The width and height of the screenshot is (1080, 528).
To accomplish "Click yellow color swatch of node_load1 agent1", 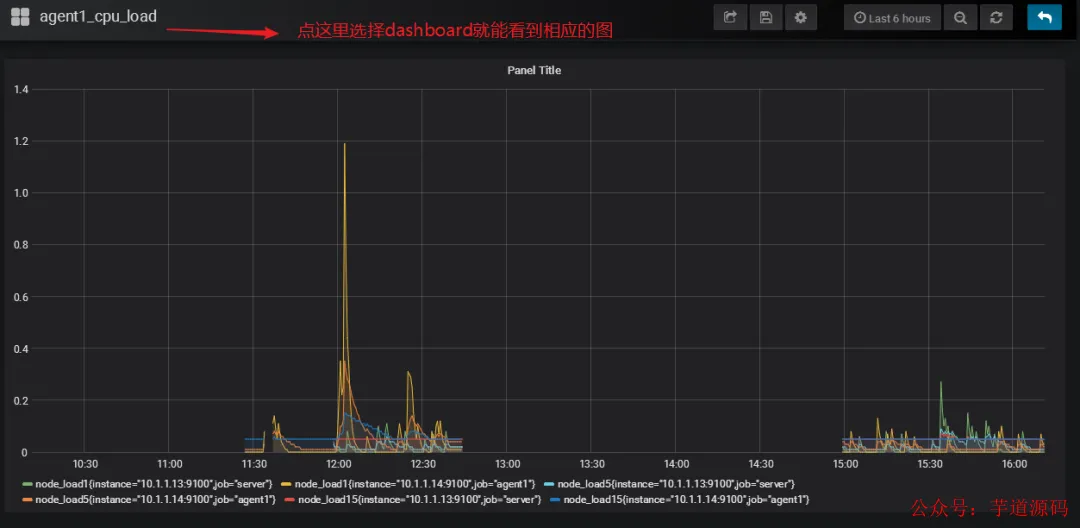I will tap(287, 485).
